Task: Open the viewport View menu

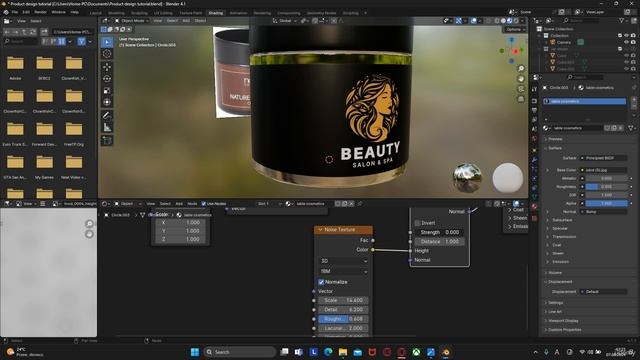Action: (158, 20)
